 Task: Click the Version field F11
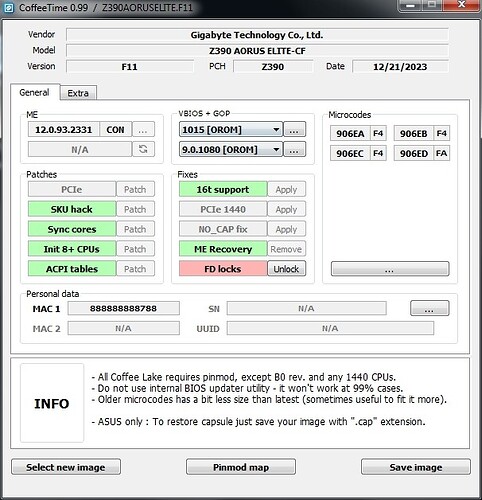(130, 66)
